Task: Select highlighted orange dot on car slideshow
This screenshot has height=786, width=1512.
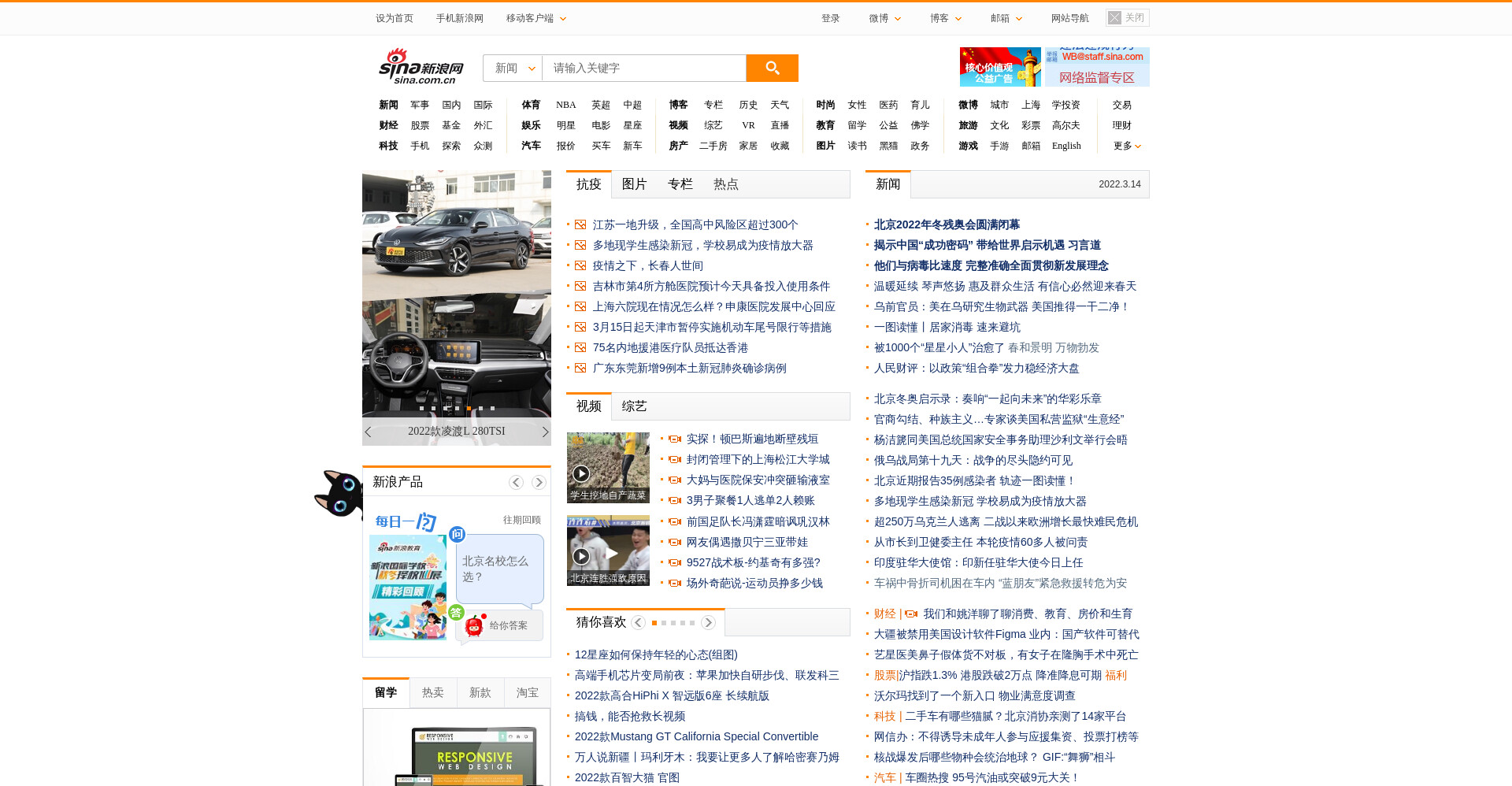Action: point(469,408)
